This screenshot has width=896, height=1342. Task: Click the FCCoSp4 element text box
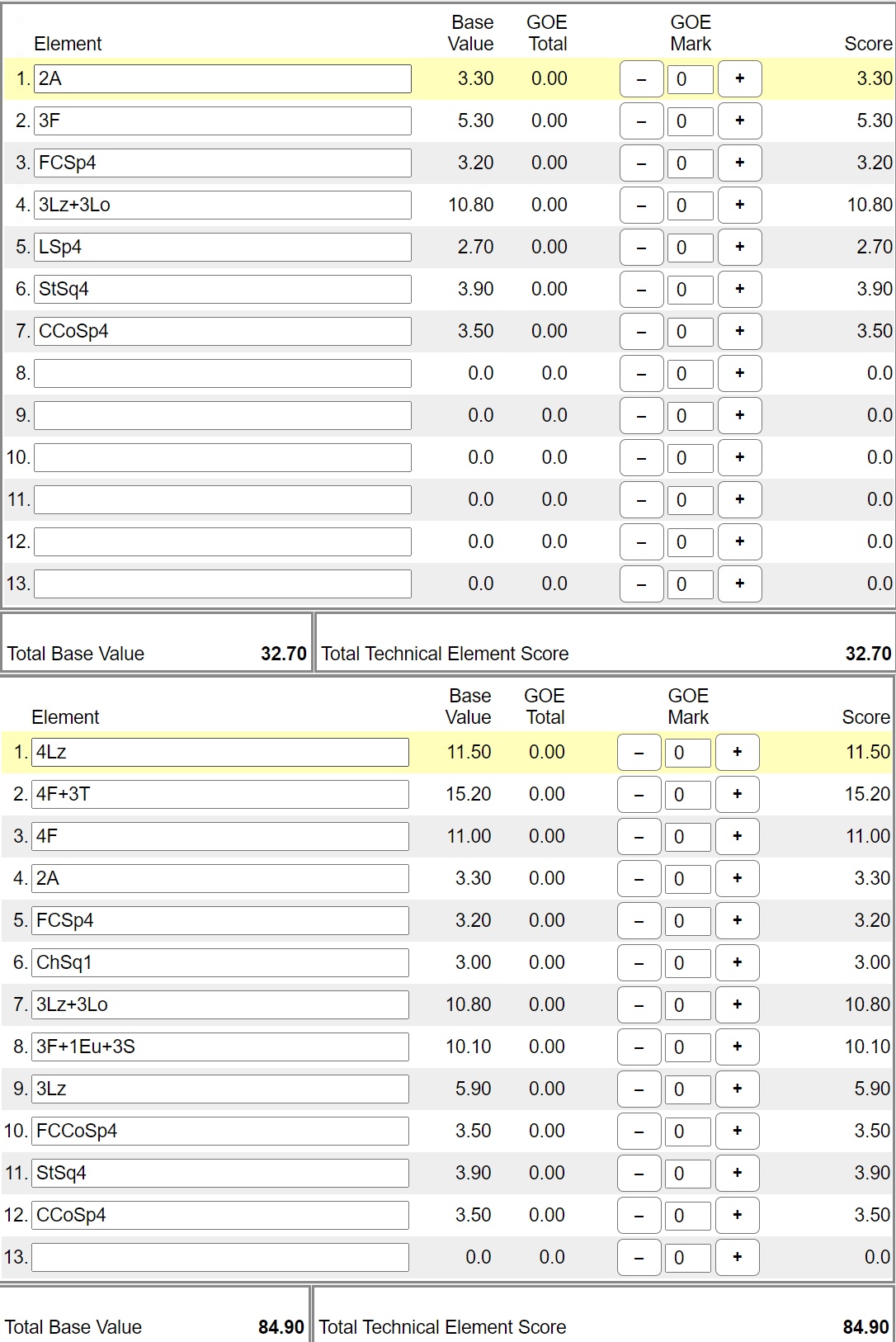[220, 1131]
